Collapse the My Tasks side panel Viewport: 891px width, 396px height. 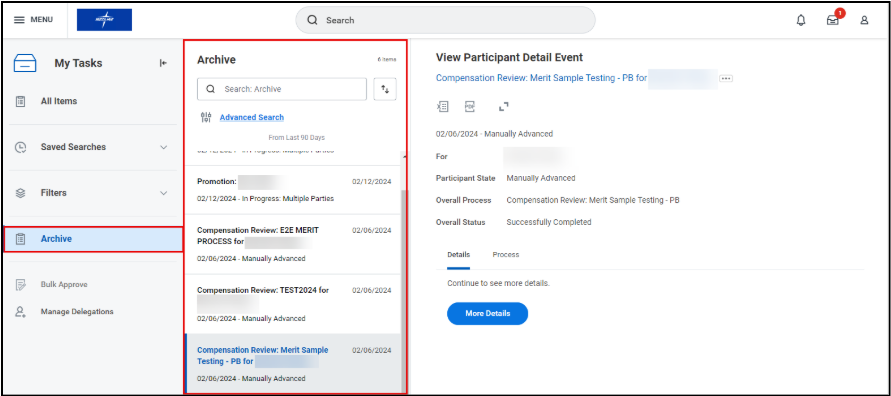coord(163,63)
